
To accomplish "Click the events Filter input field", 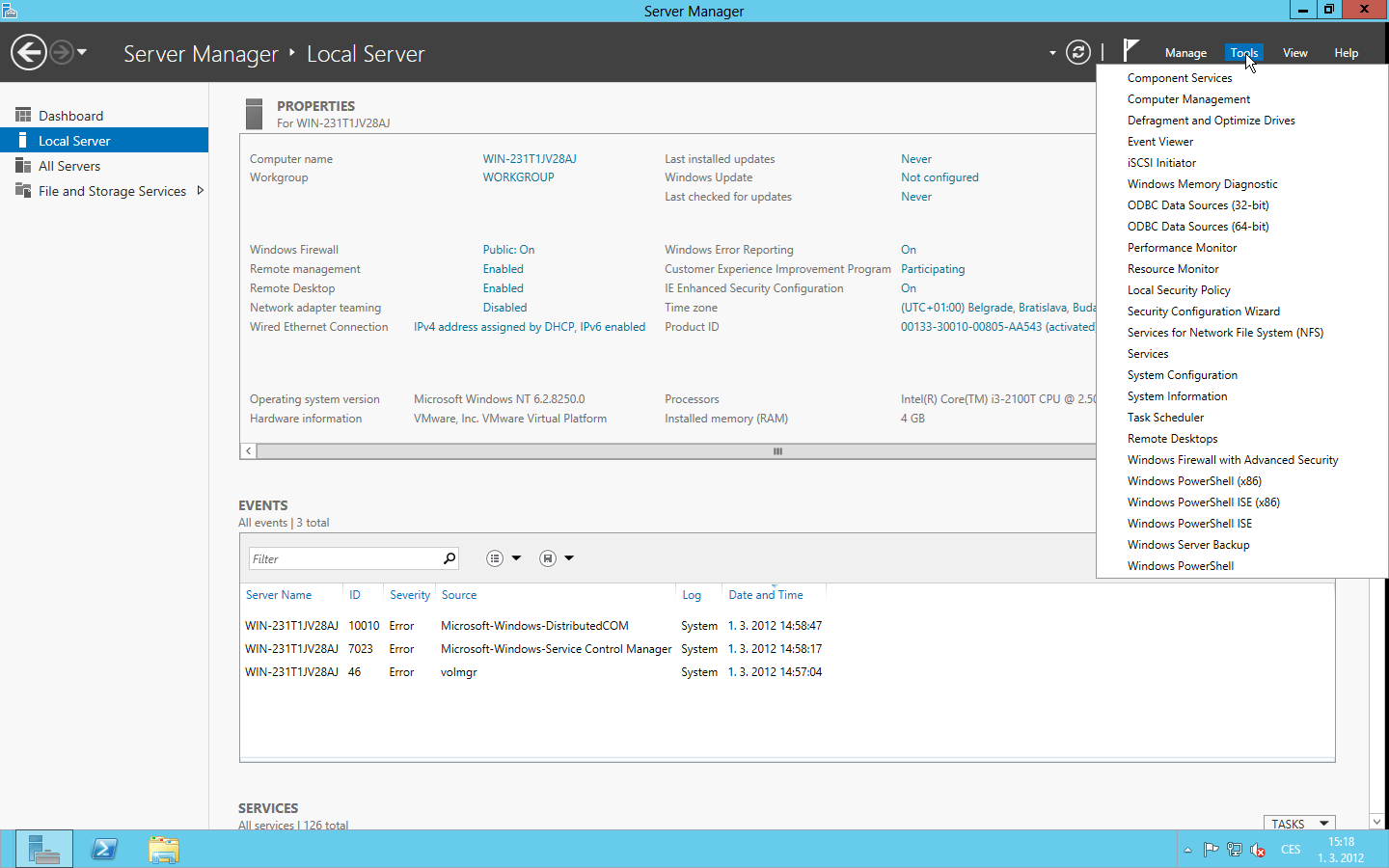I will click(x=344, y=558).
